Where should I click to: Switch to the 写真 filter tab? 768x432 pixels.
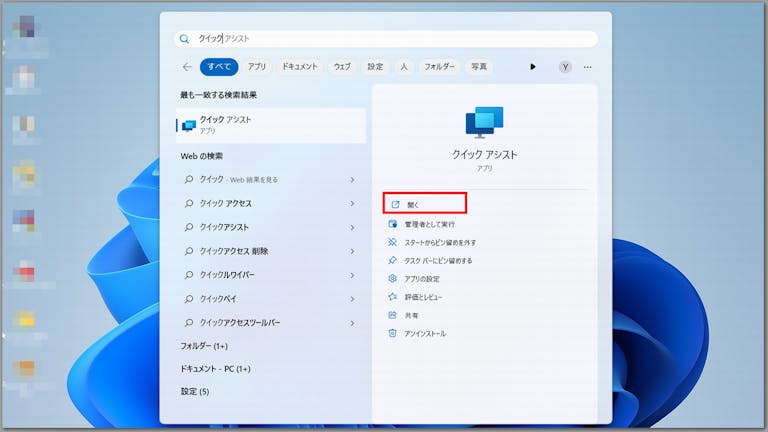click(479, 67)
